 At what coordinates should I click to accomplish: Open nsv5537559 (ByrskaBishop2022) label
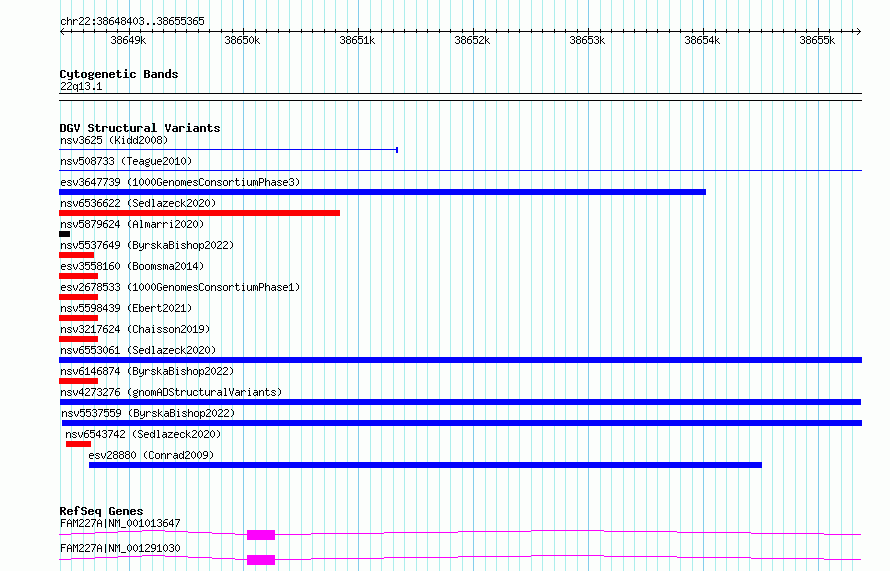148,413
